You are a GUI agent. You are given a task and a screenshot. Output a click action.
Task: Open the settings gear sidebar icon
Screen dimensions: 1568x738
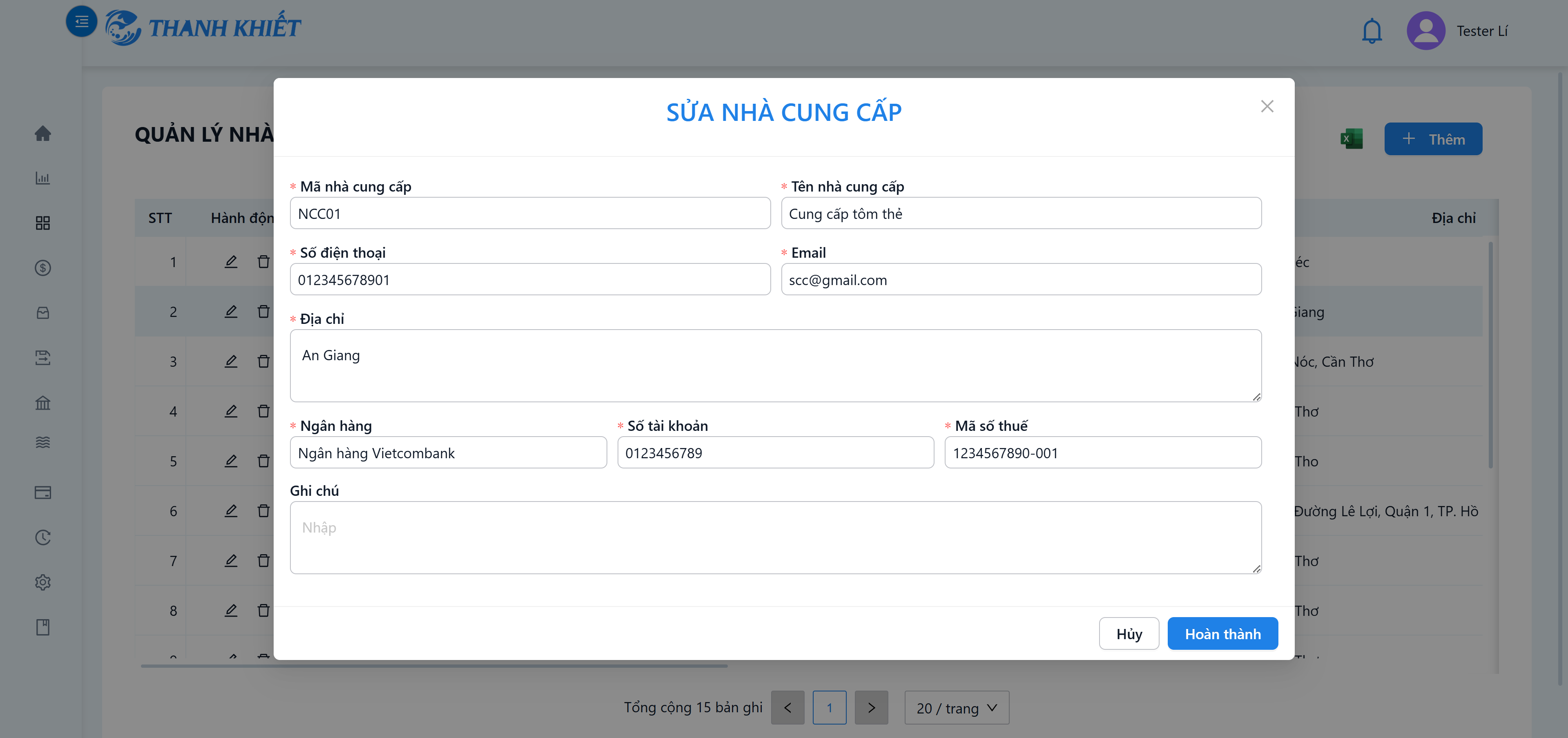42,582
